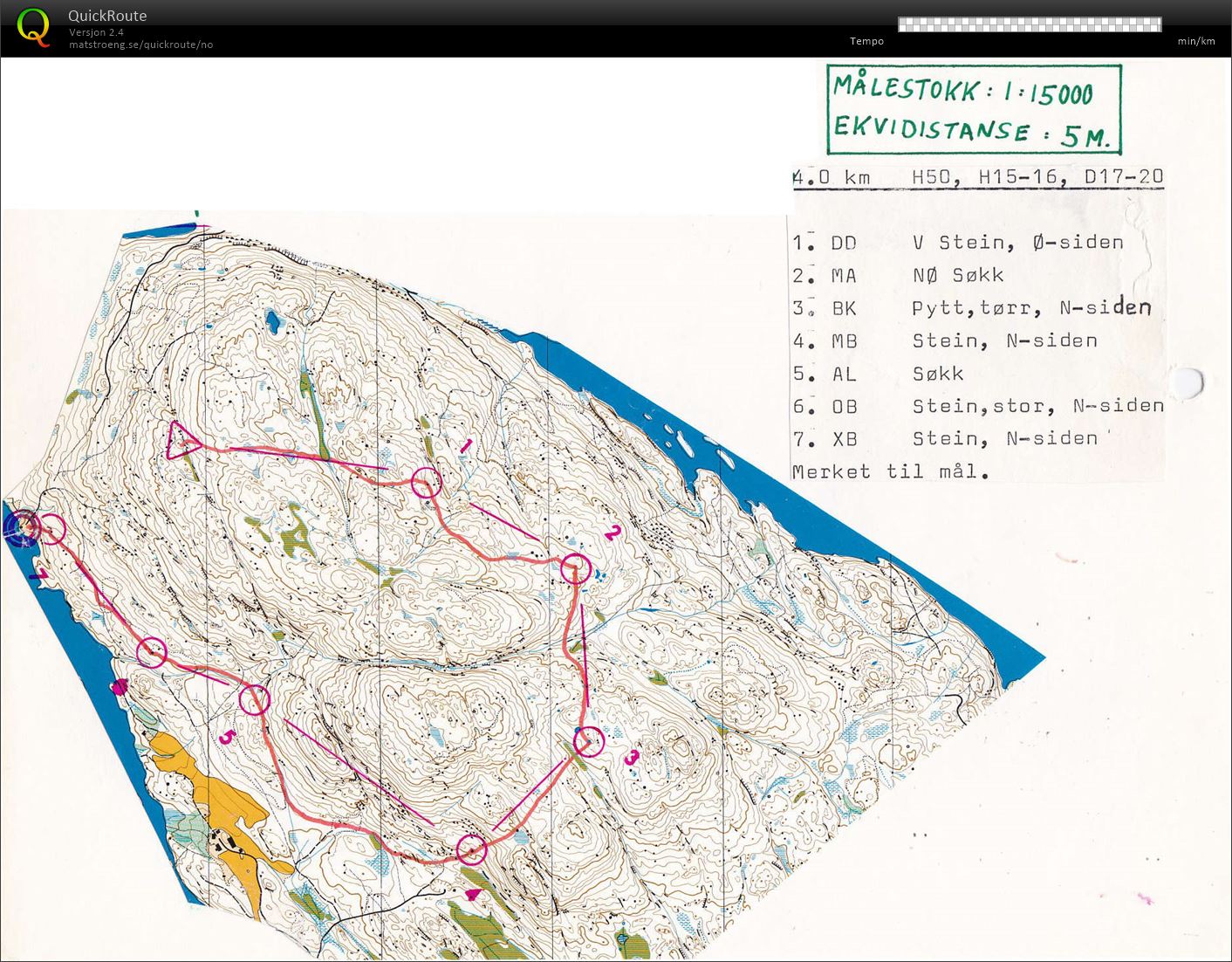Click the QuickRoute title text
This screenshot has height=962, width=1232.
tap(107, 16)
